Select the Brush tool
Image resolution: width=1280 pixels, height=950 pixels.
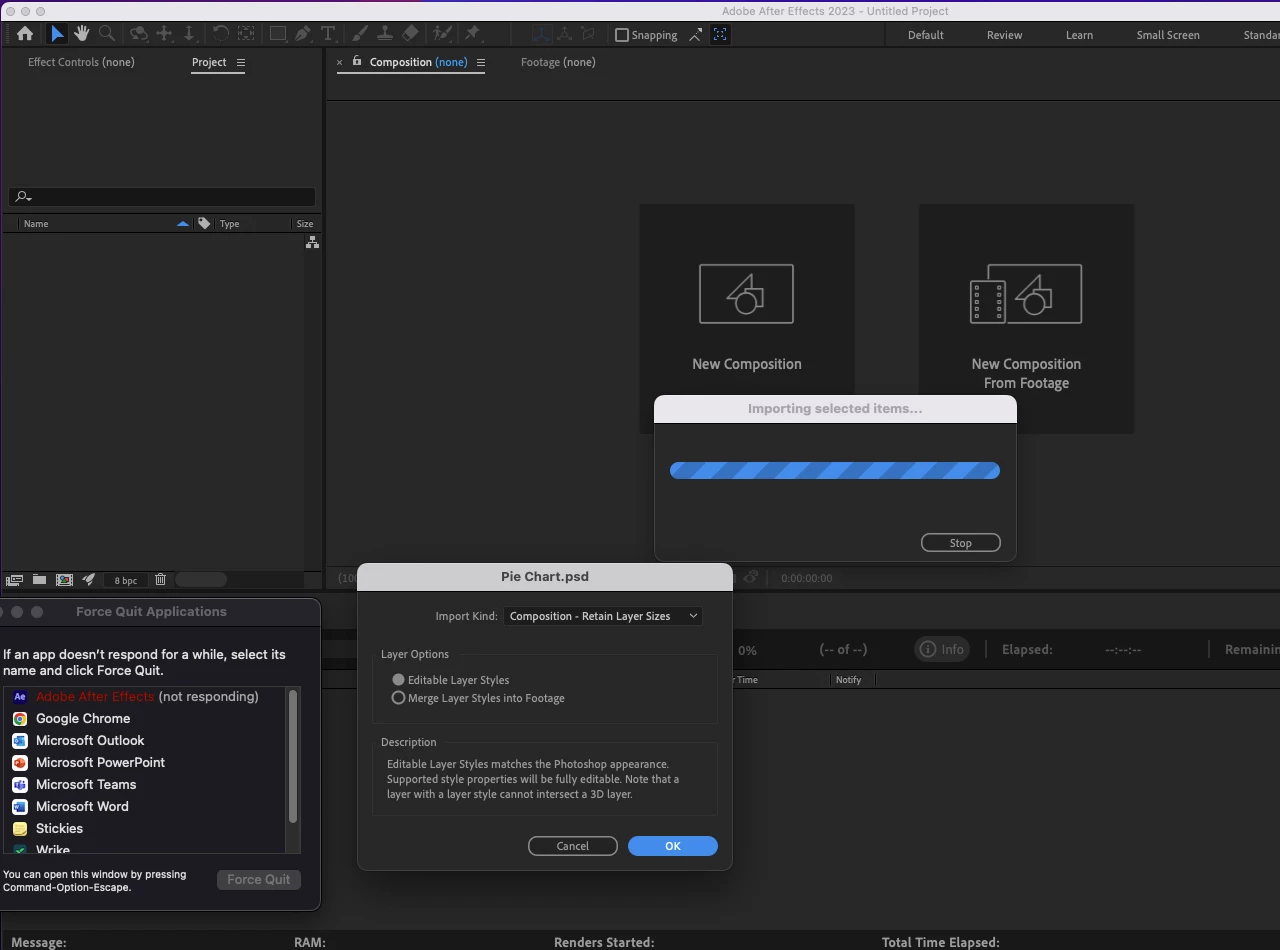(x=360, y=34)
